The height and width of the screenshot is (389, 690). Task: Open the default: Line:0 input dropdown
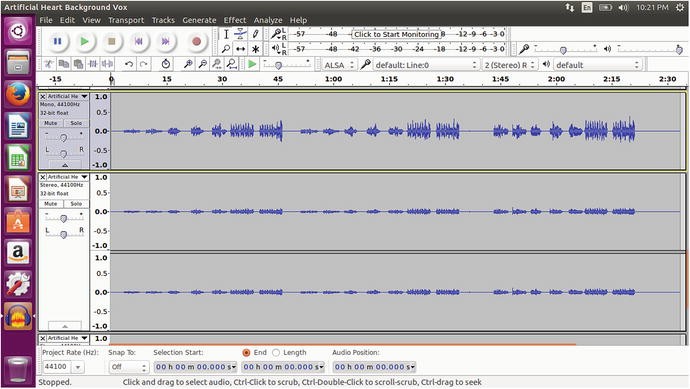425,65
